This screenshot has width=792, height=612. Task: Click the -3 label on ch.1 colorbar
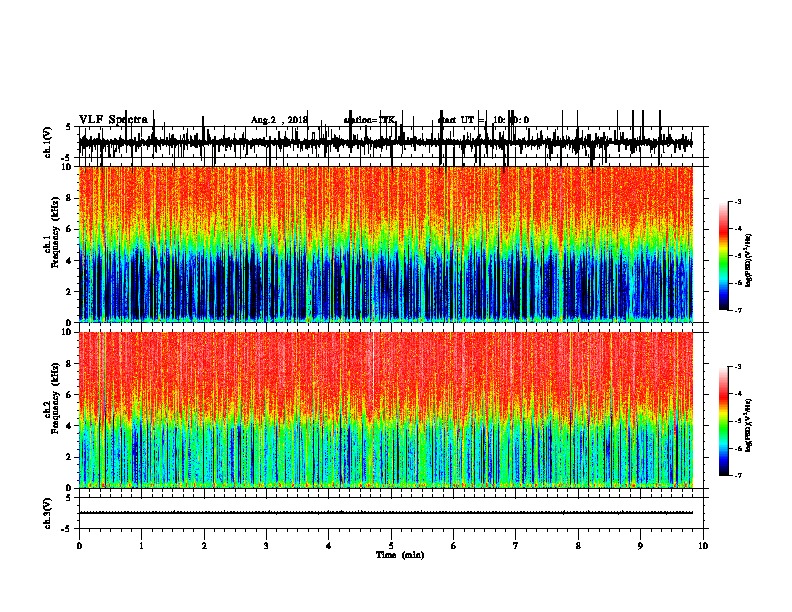click(738, 201)
